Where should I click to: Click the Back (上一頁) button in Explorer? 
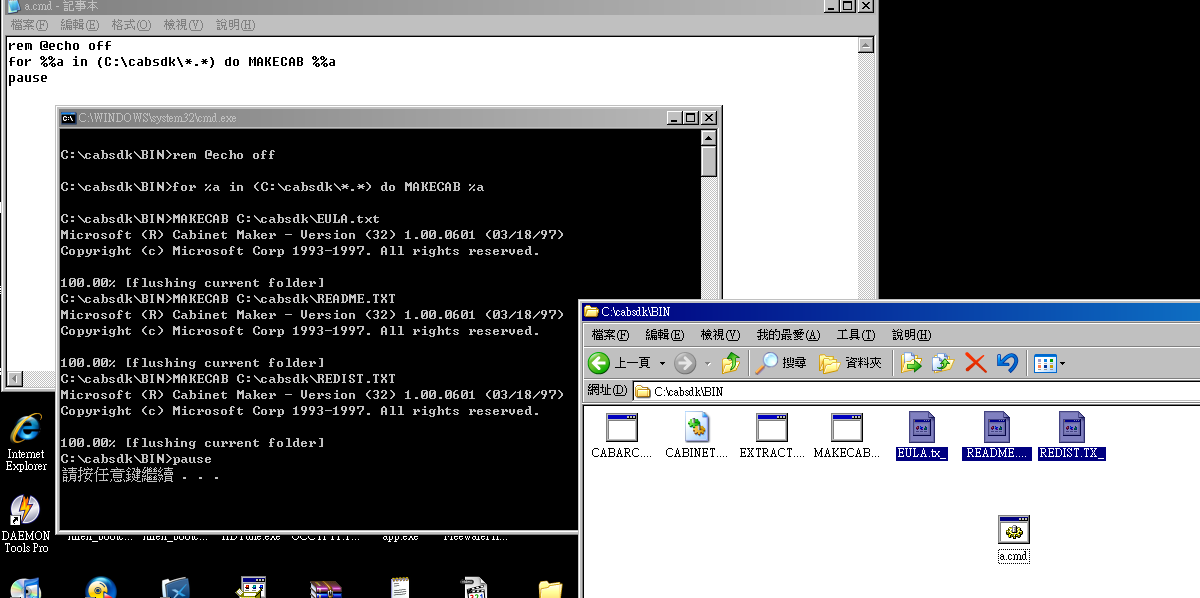(620, 363)
